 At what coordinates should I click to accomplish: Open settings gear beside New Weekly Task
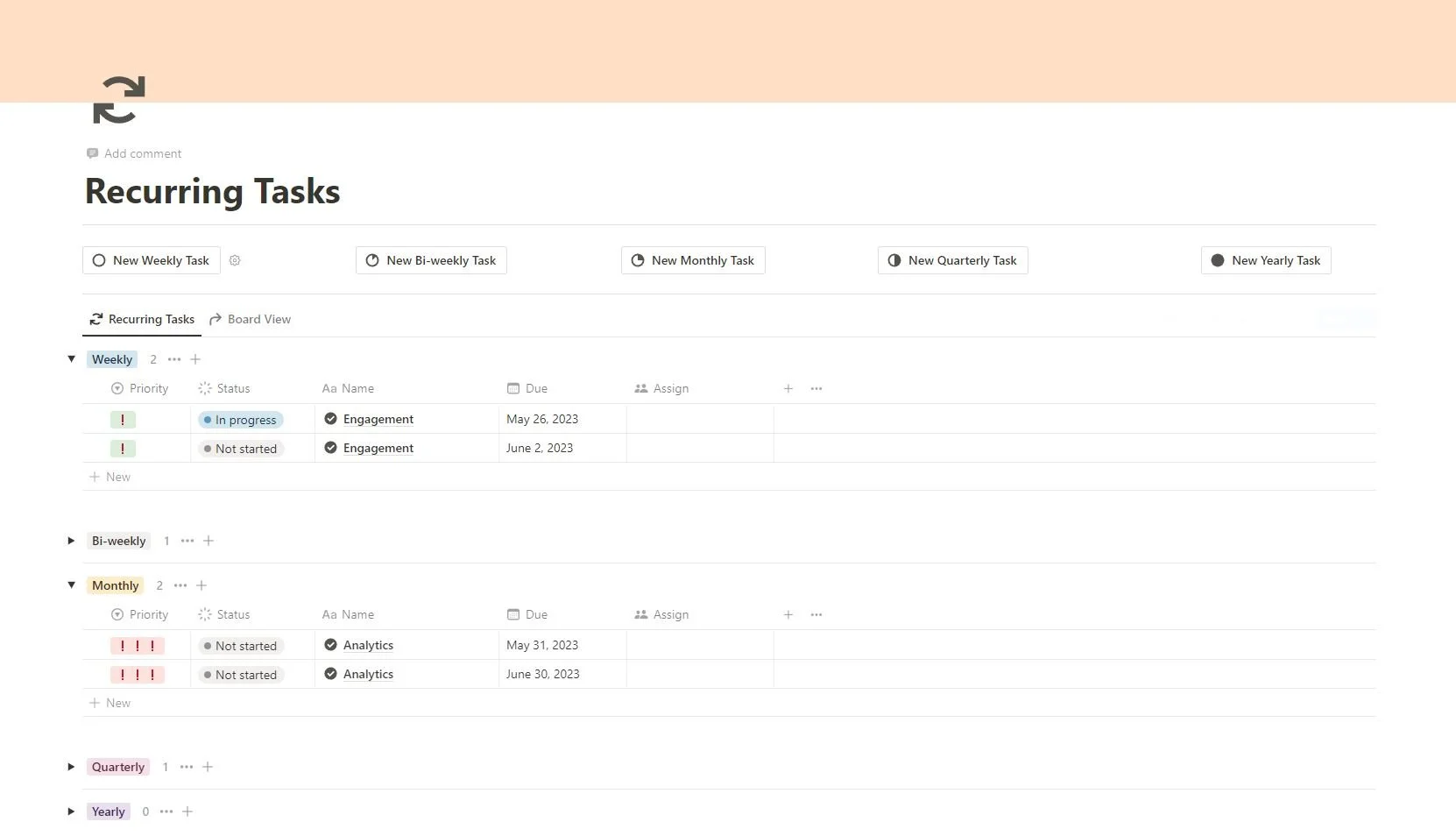coord(235,260)
